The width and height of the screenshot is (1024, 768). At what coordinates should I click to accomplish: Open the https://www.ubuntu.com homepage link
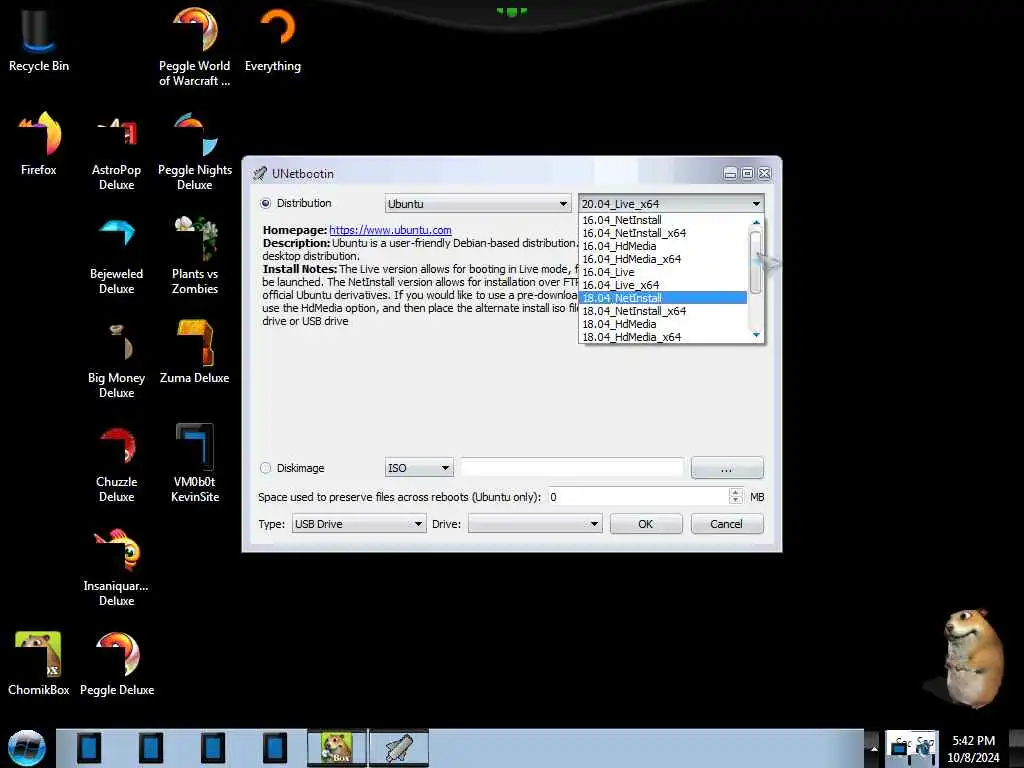tap(391, 230)
